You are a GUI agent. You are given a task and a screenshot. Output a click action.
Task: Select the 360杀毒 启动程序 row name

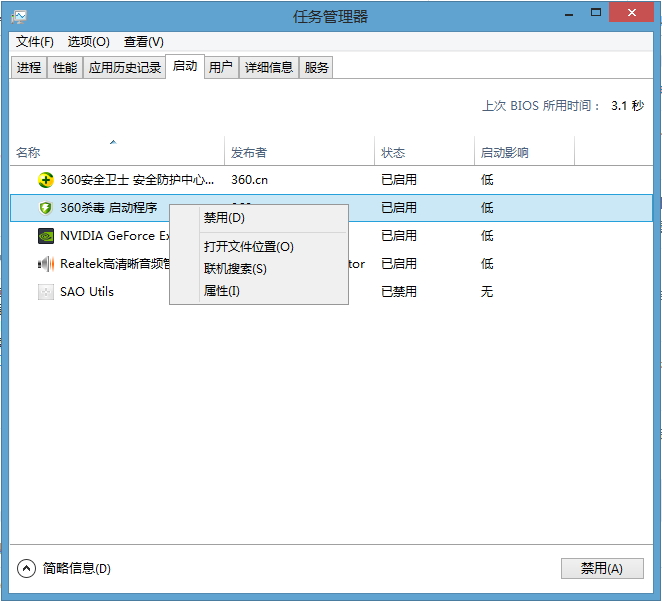tap(109, 208)
